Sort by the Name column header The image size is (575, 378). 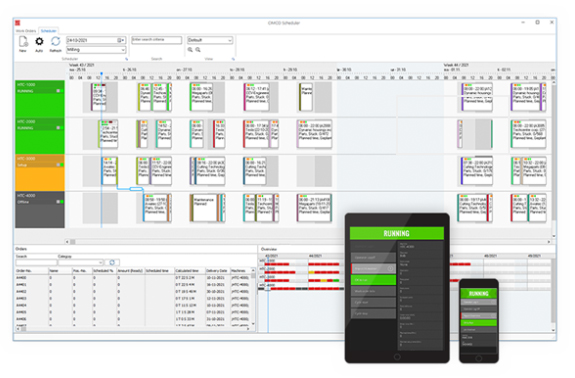pos(60,271)
